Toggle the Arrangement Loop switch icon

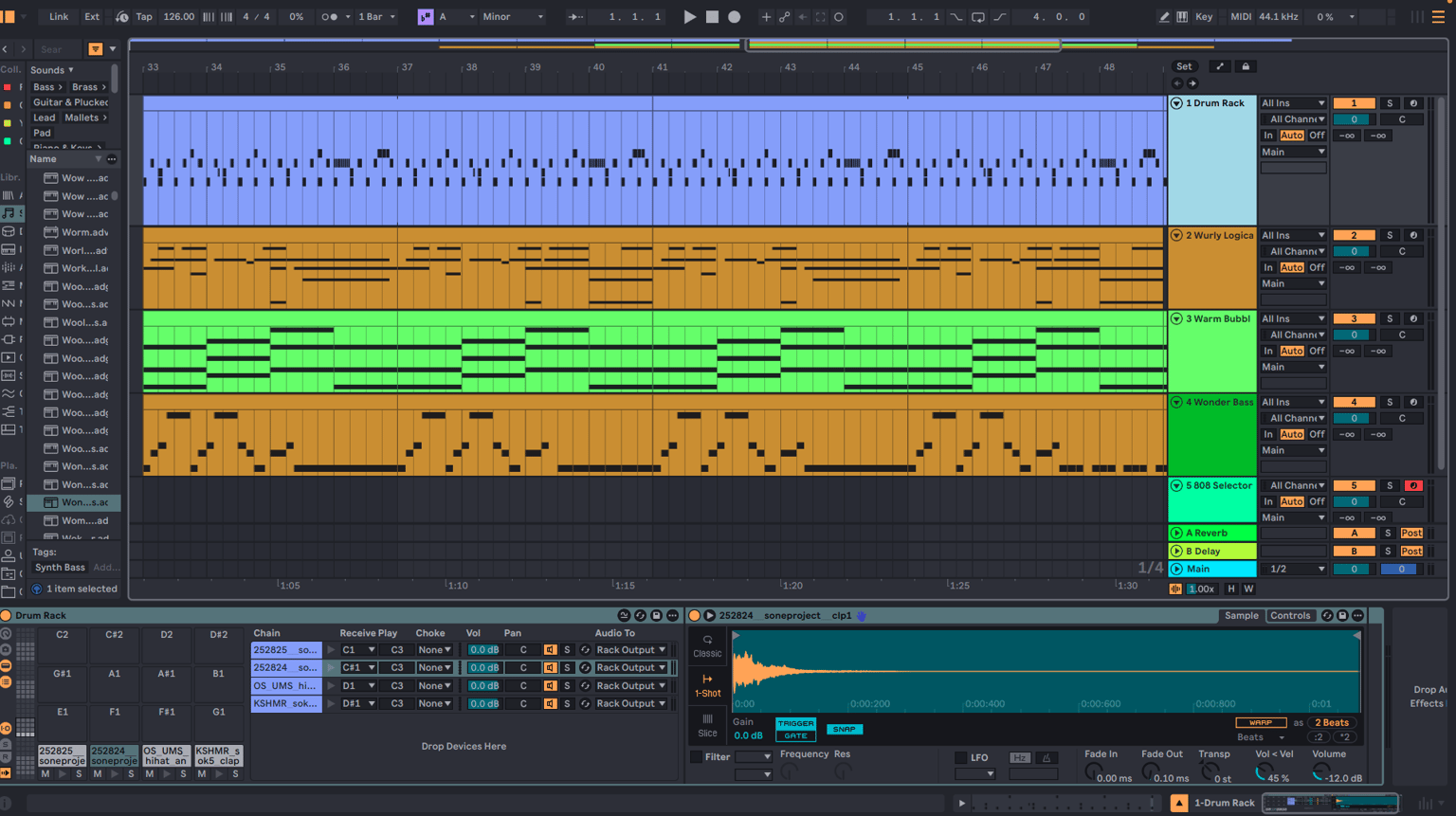coord(978,17)
